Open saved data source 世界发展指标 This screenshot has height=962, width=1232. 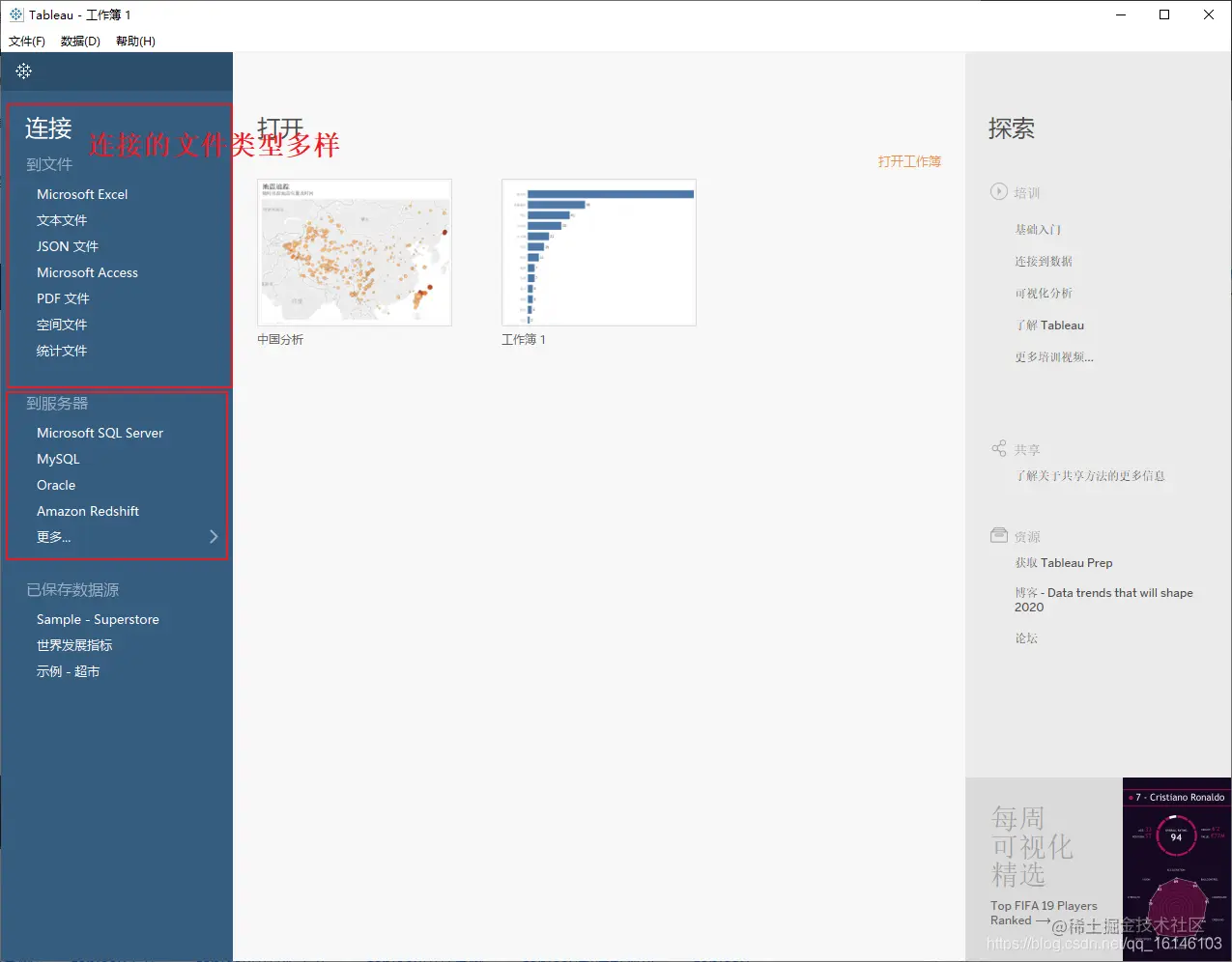coord(74,645)
